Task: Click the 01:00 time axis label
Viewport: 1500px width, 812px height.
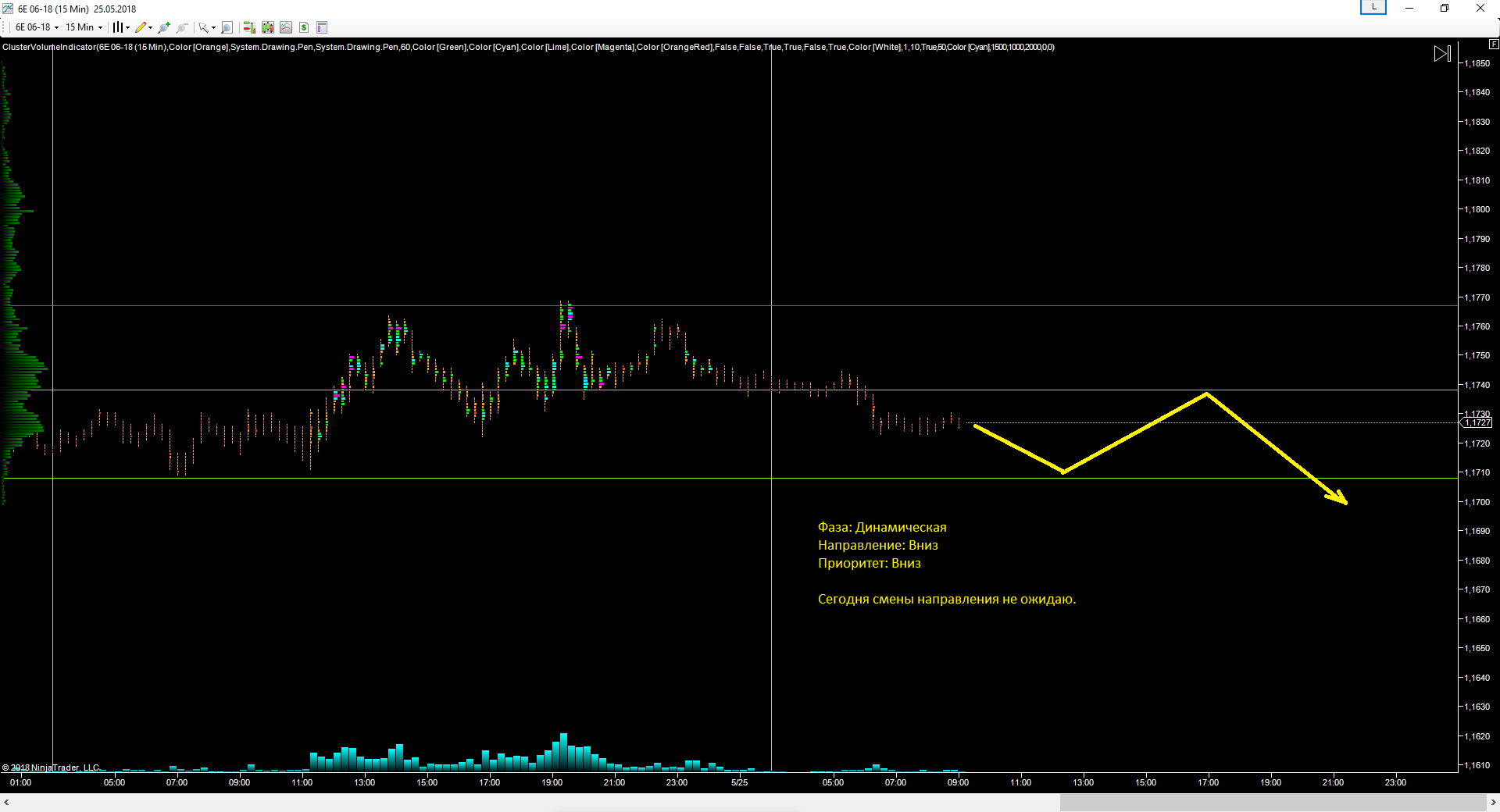Action: (21, 782)
